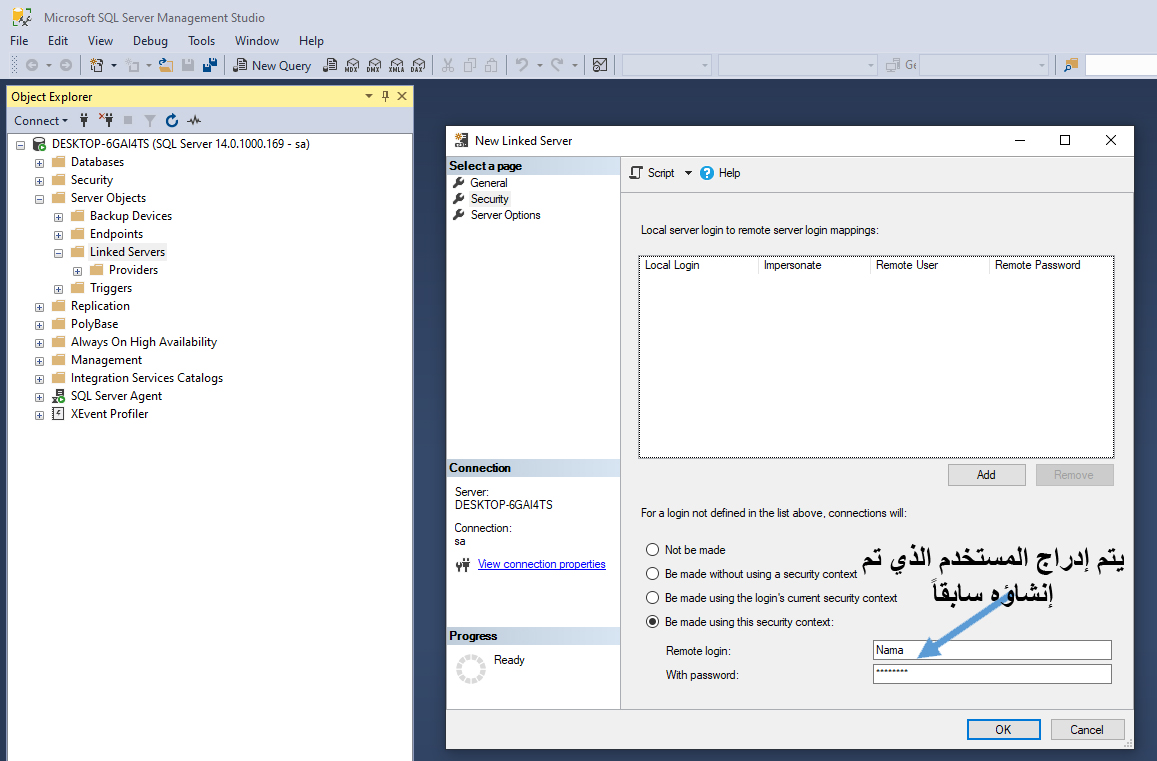Click the Database Engine Query icon
Image resolution: width=1157 pixels, height=761 pixels.
(331, 66)
